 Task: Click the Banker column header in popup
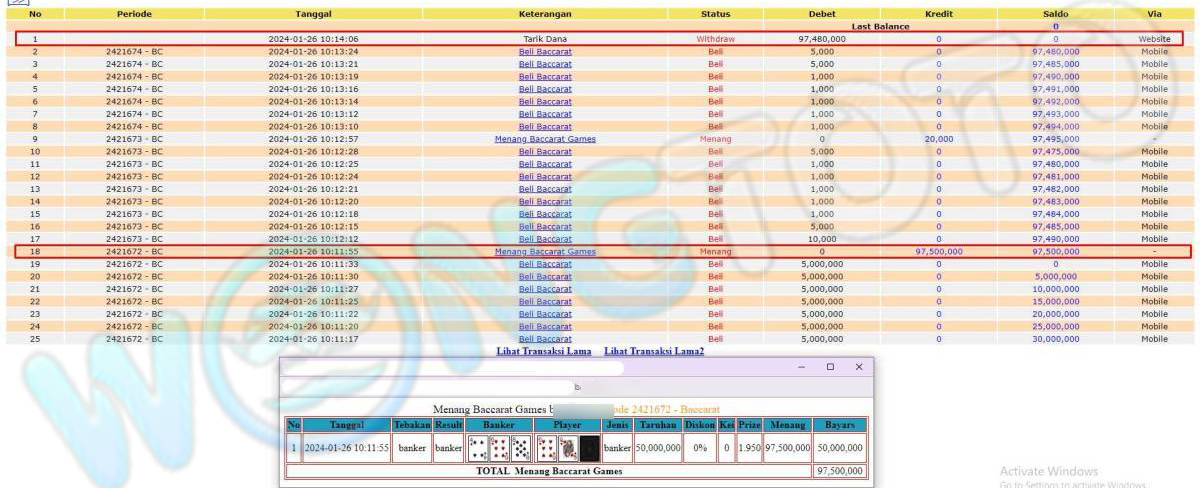499,425
